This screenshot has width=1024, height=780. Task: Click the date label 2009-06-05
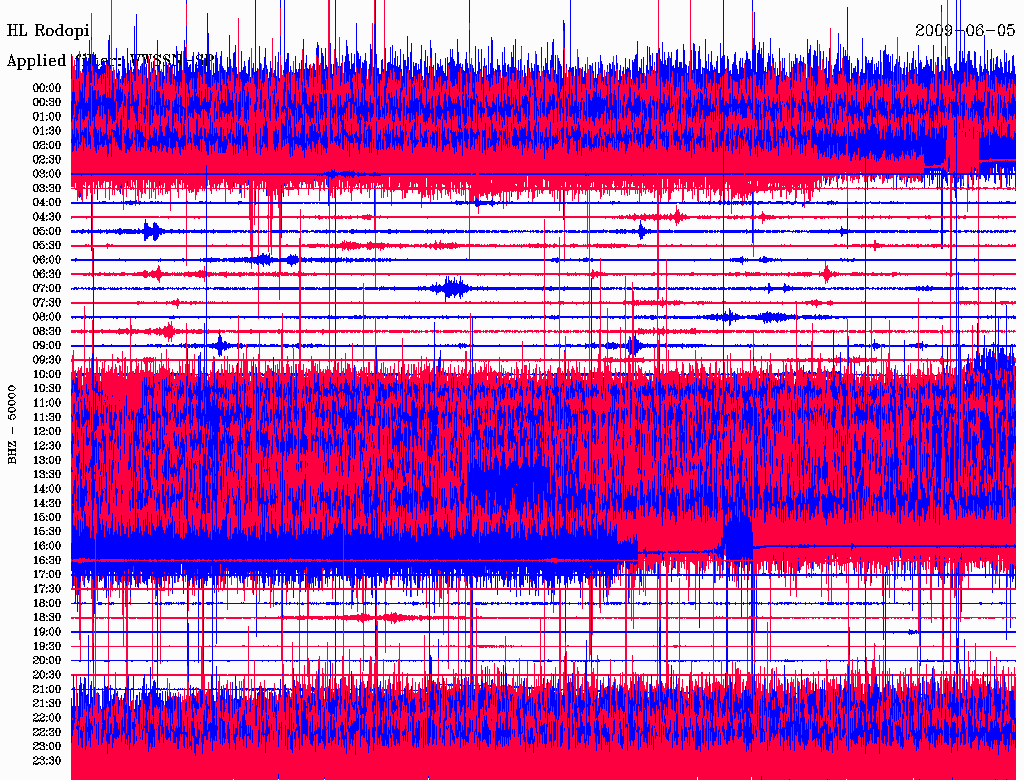click(965, 31)
